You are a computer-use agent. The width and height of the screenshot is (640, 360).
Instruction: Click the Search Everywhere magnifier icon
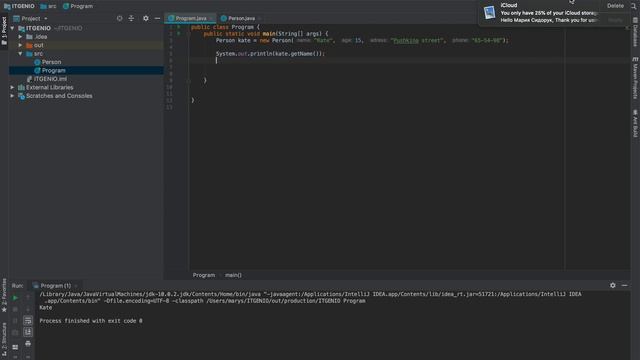[634, 6]
